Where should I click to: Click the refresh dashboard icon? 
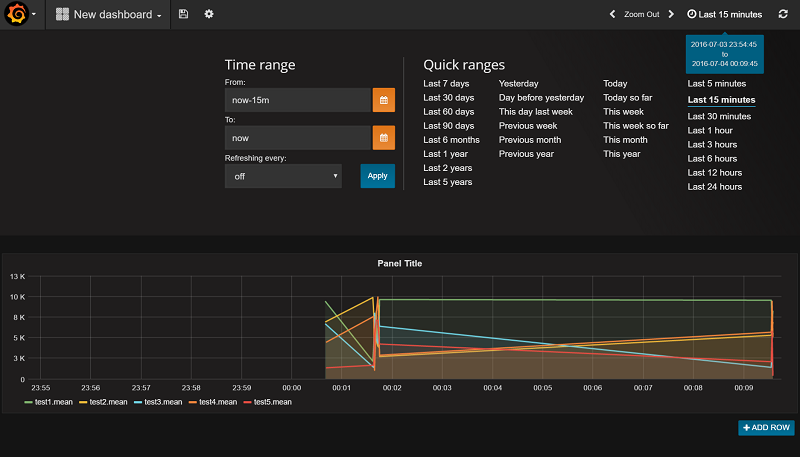click(783, 14)
